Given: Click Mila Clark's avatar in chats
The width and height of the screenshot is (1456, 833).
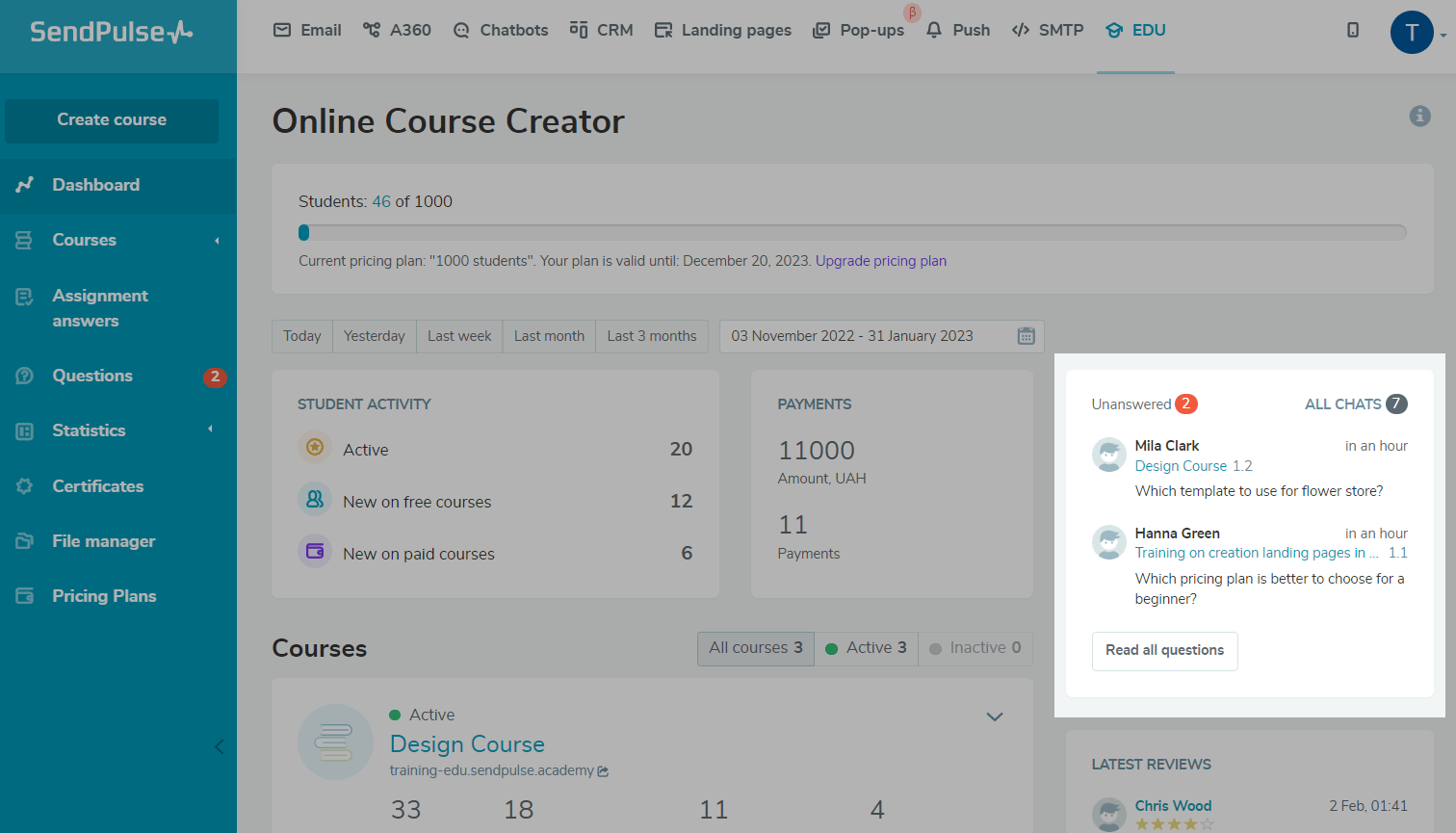Looking at the screenshot, I should (1109, 456).
